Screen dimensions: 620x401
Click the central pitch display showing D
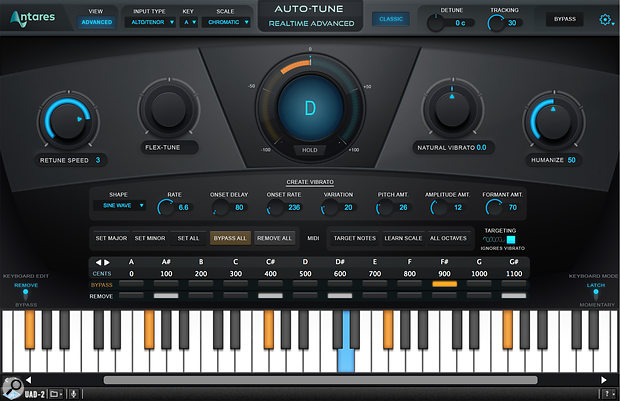click(x=310, y=108)
